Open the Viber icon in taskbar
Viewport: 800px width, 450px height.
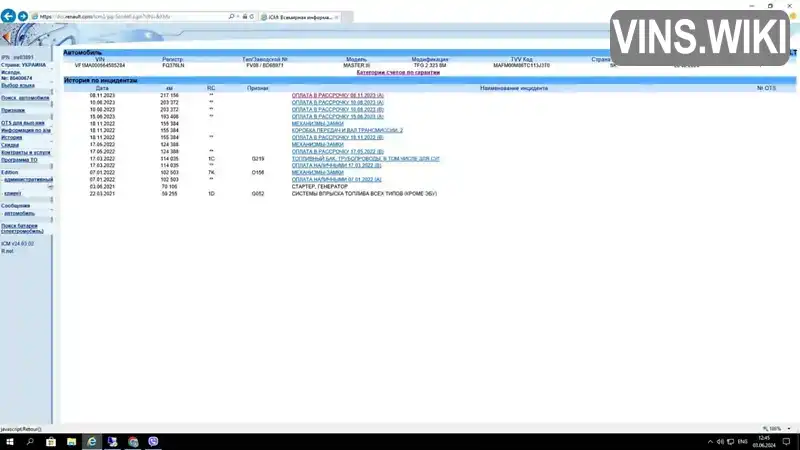153,442
